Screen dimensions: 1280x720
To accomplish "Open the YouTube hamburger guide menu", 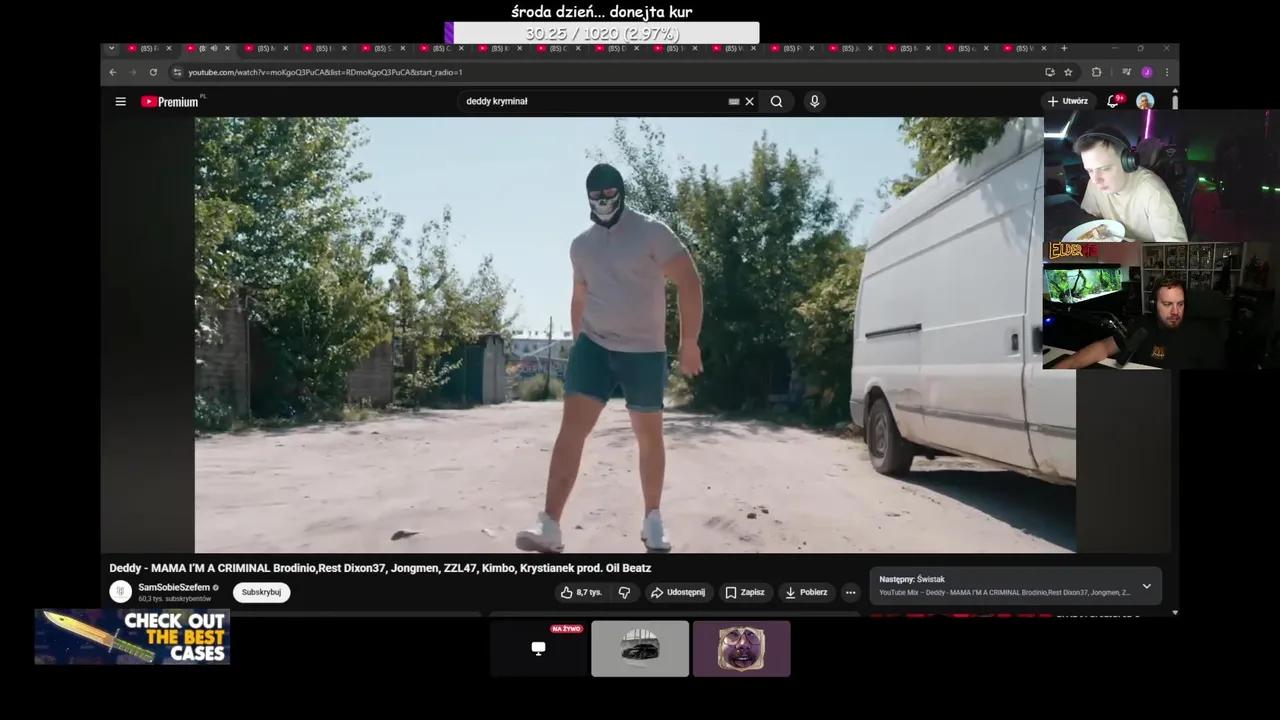I will point(120,101).
